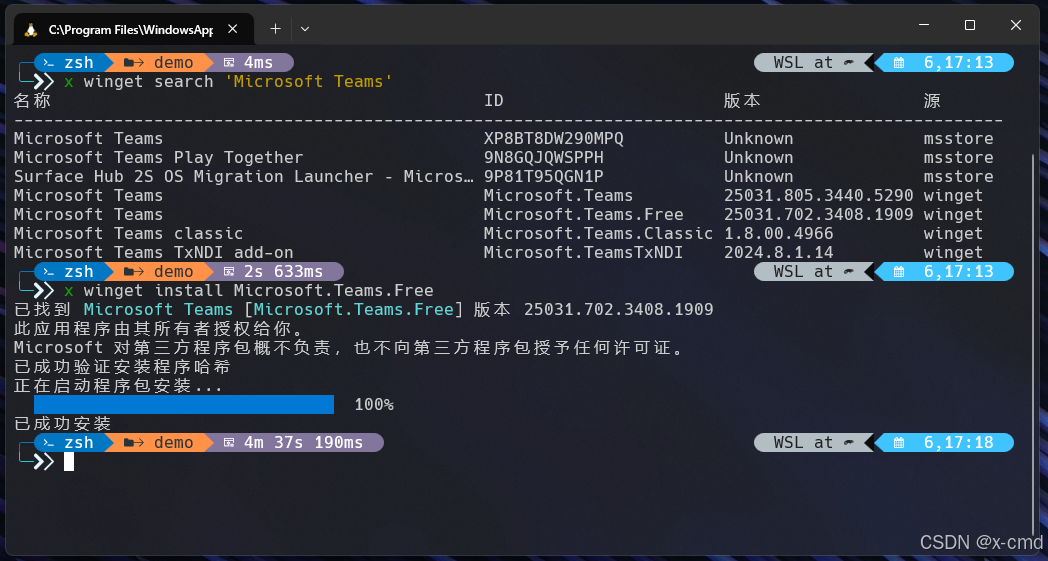
Task: Click version 25031.805.3440.5290
Action: (819, 195)
